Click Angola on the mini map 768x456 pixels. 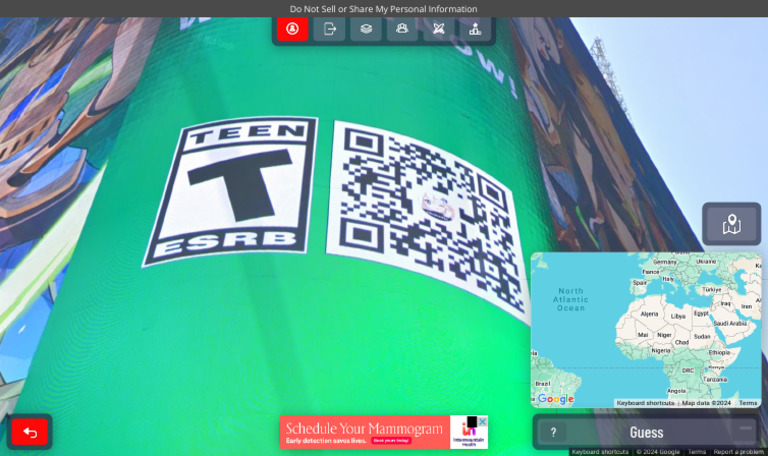tap(676, 391)
